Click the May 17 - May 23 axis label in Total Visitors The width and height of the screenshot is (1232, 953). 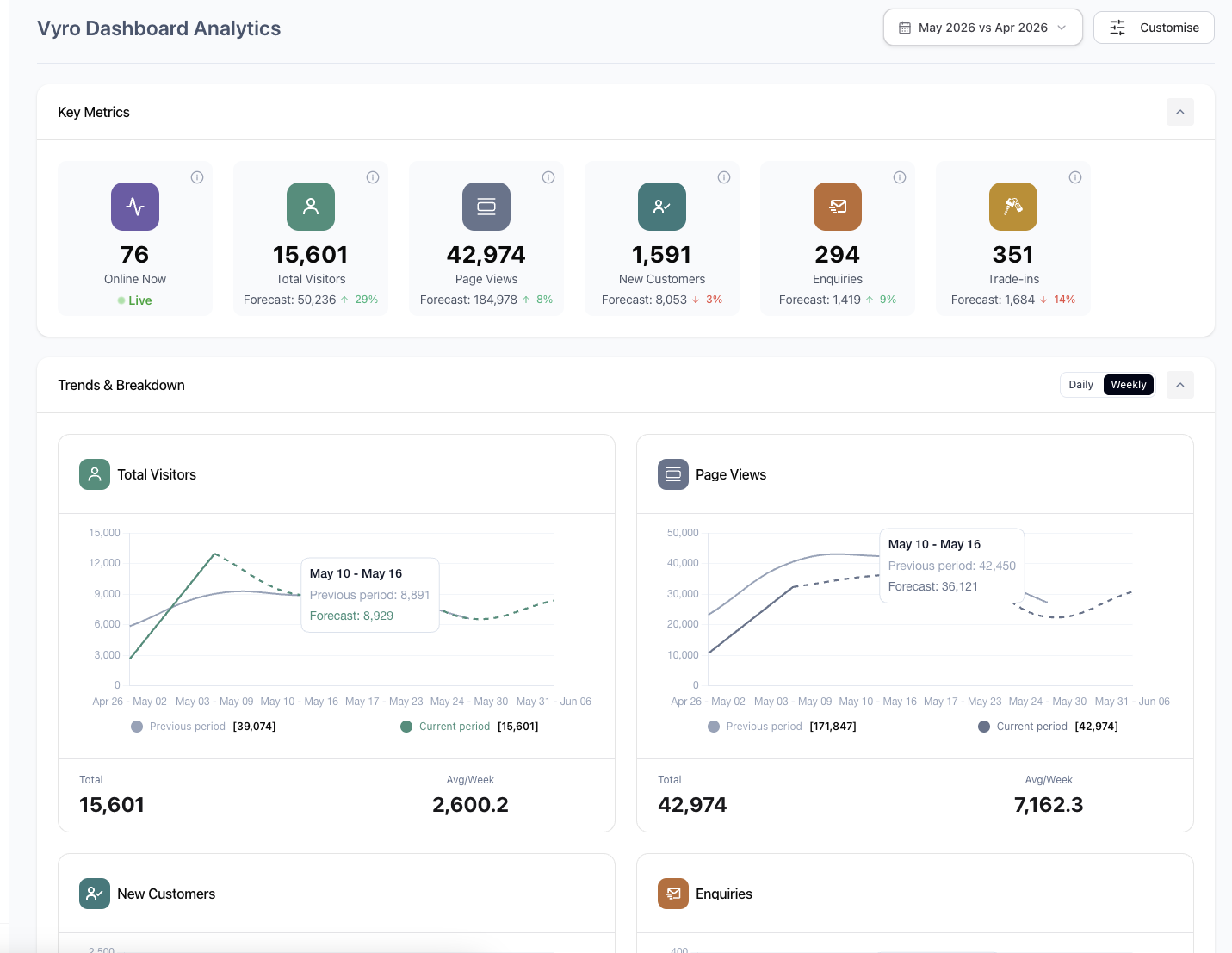(x=384, y=702)
